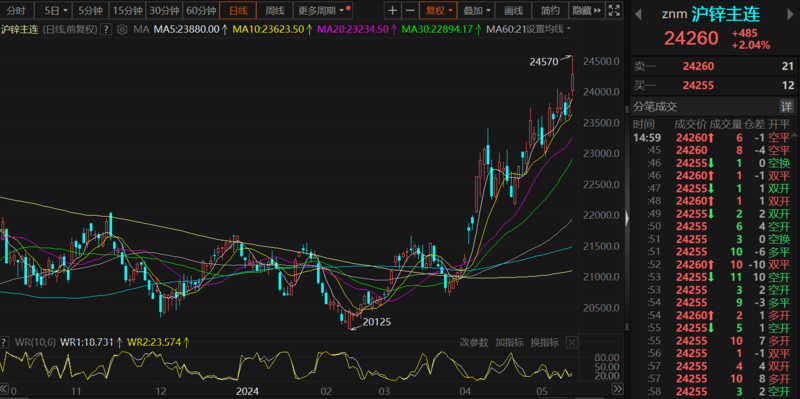Open MA indicator settings gear icon
The width and height of the screenshot is (800, 399).
click(122, 30)
